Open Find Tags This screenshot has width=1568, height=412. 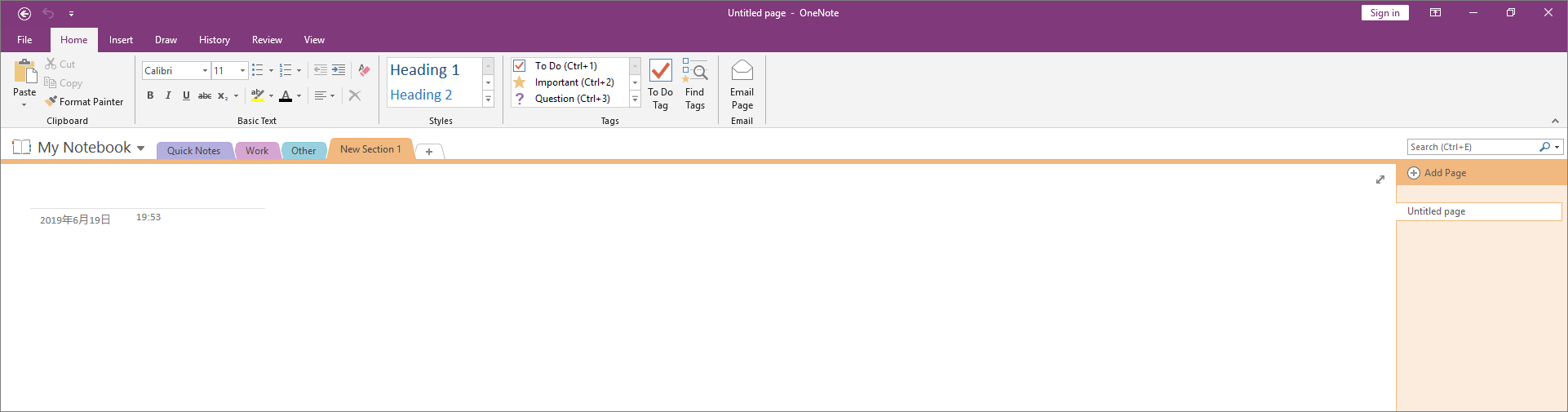[694, 72]
